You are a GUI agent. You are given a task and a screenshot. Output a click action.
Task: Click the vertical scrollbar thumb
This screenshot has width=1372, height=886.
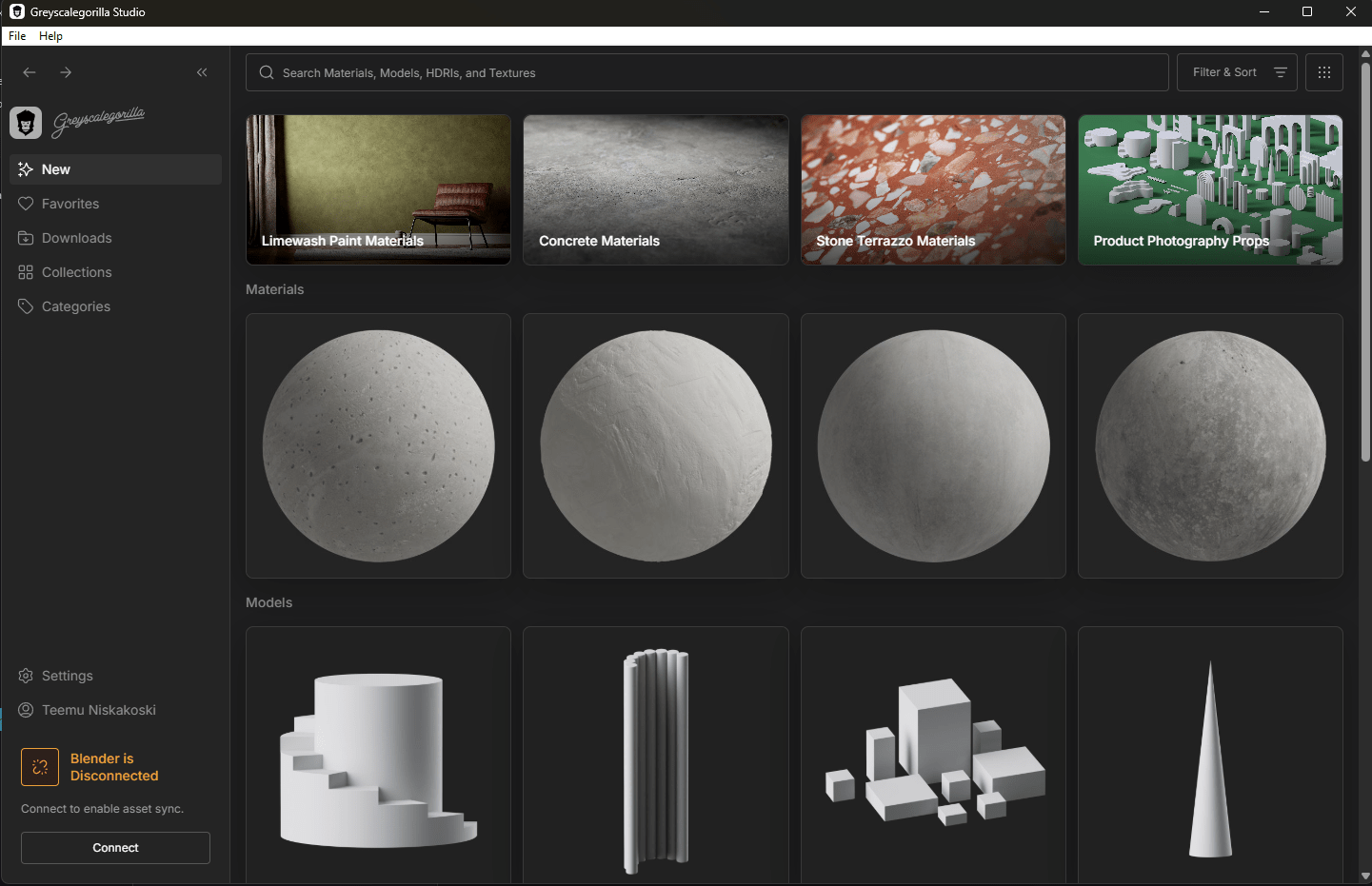1365,262
